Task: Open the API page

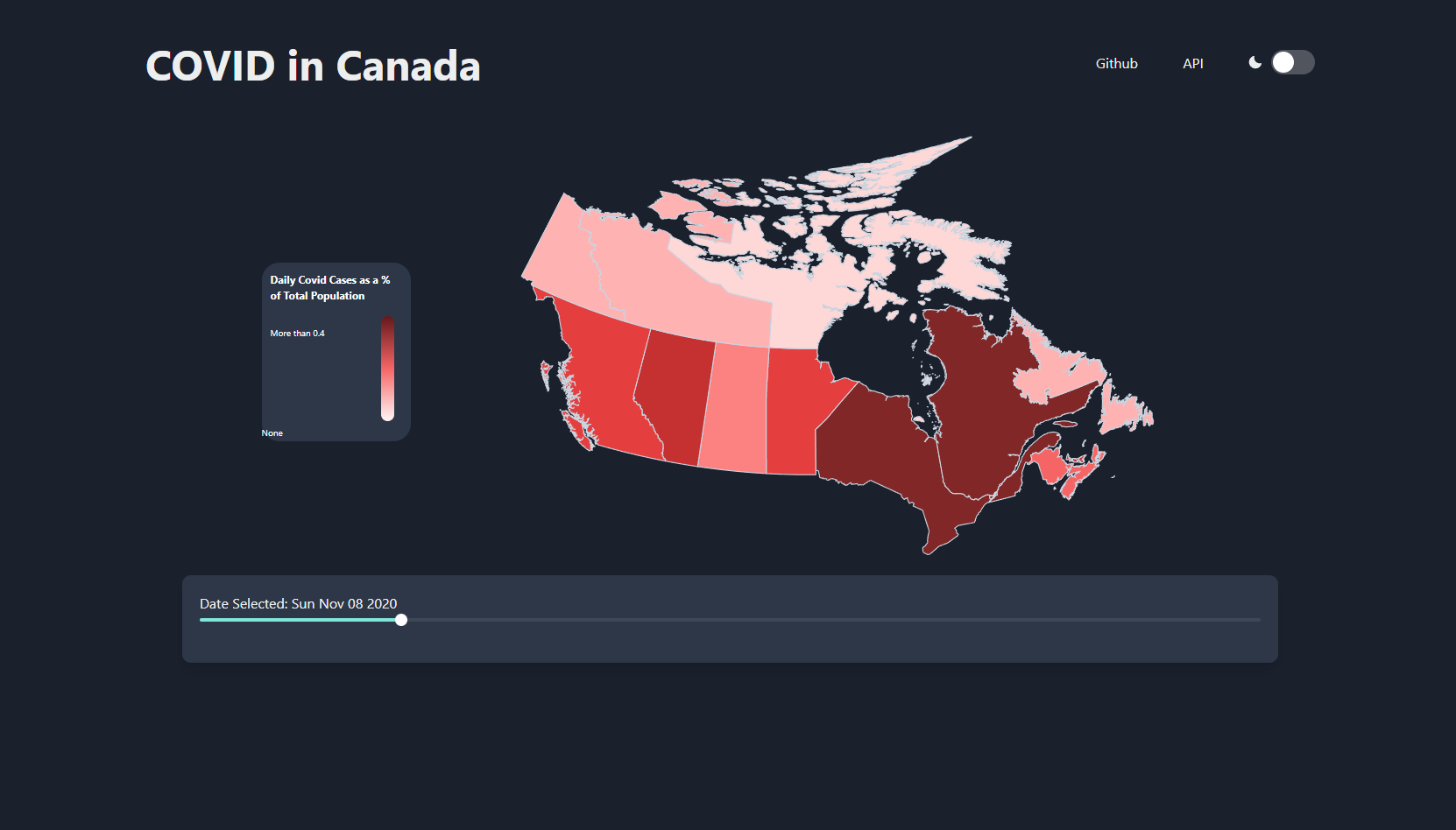Action: click(1193, 63)
